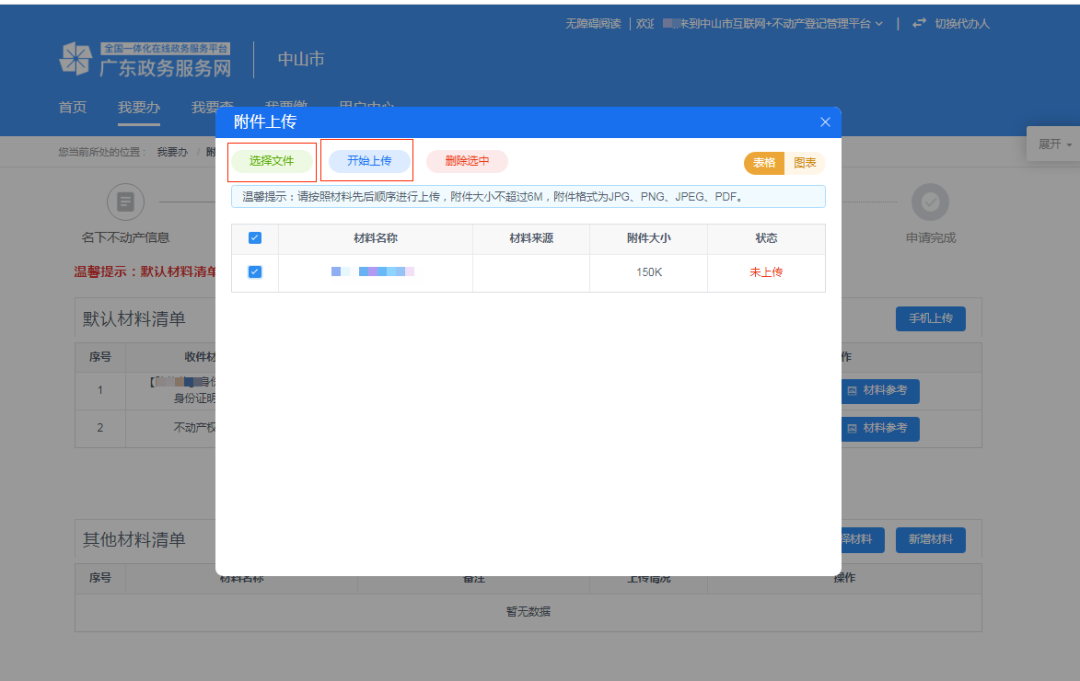Go to the 首页 navigation tab
Screen dimensions: 1080x681
pyautogui.click(x=72, y=107)
